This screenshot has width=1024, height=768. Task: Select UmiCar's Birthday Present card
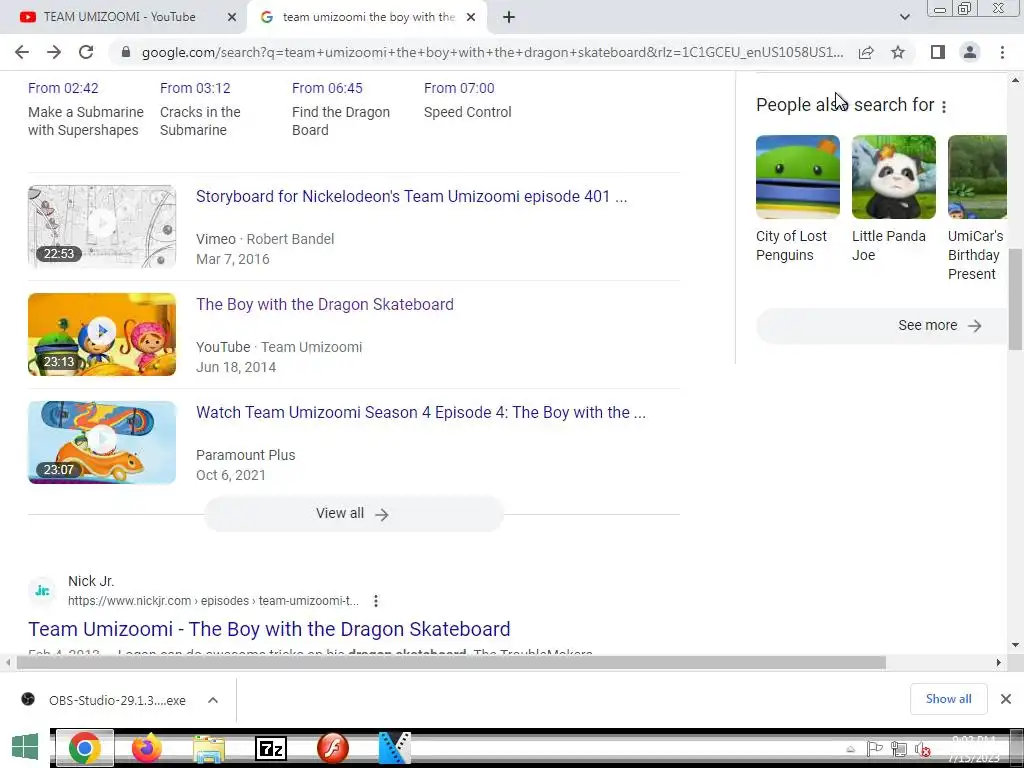(x=977, y=208)
